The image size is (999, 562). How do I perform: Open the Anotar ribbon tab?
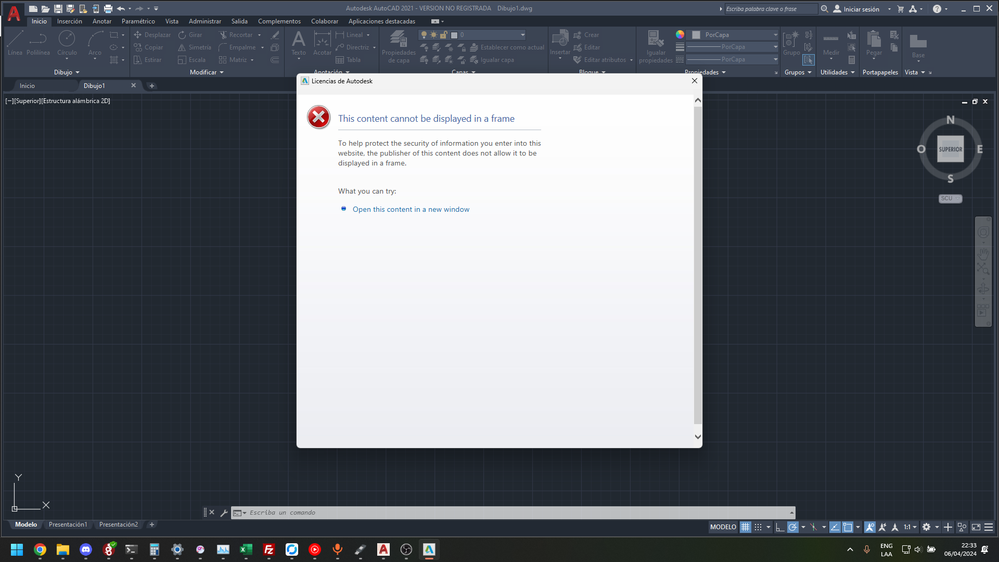(102, 21)
